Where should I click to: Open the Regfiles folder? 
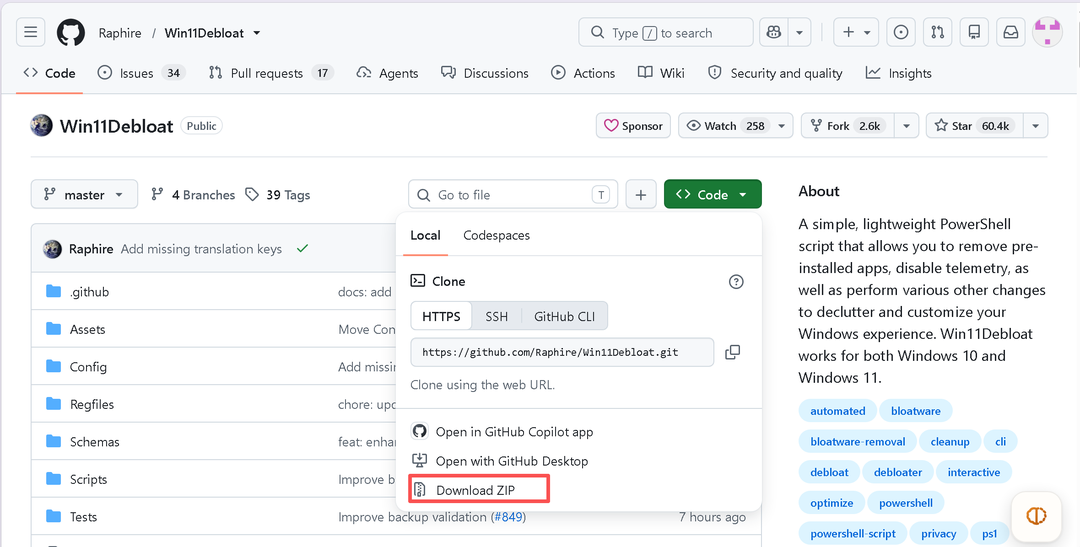(92, 404)
